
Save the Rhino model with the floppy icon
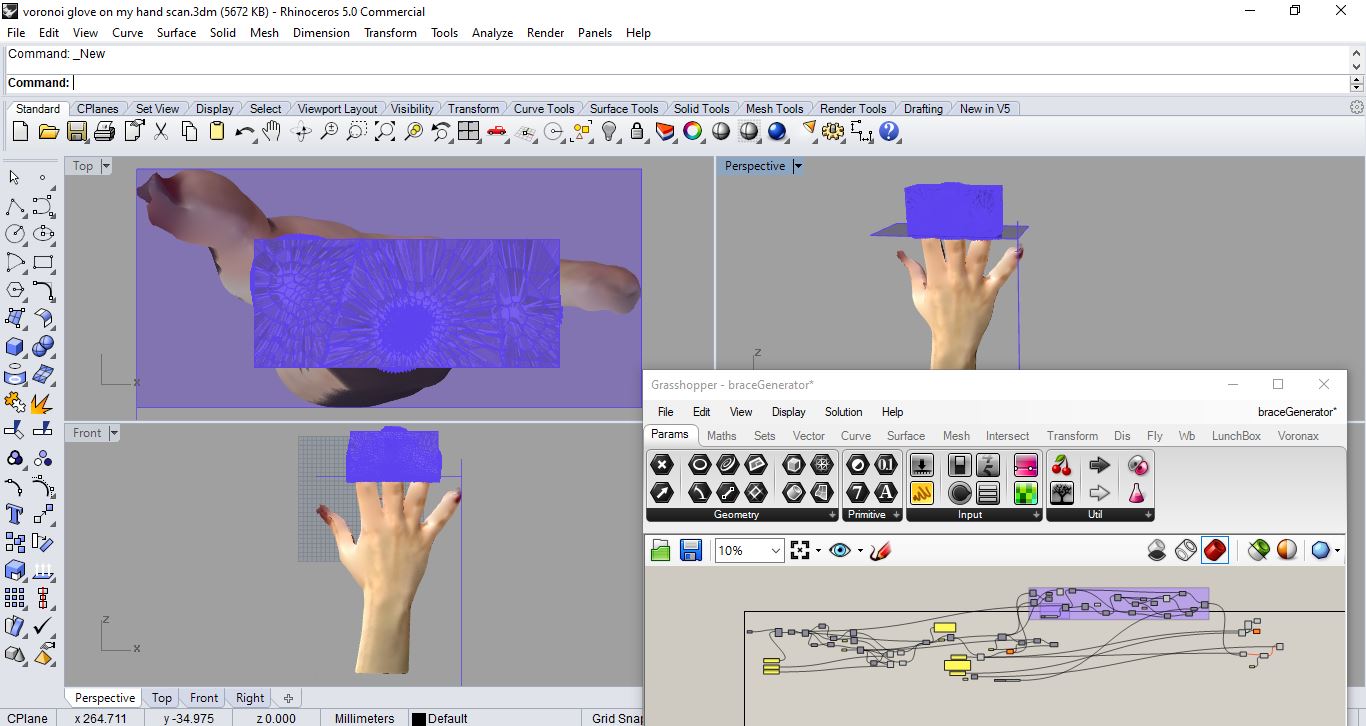76,131
